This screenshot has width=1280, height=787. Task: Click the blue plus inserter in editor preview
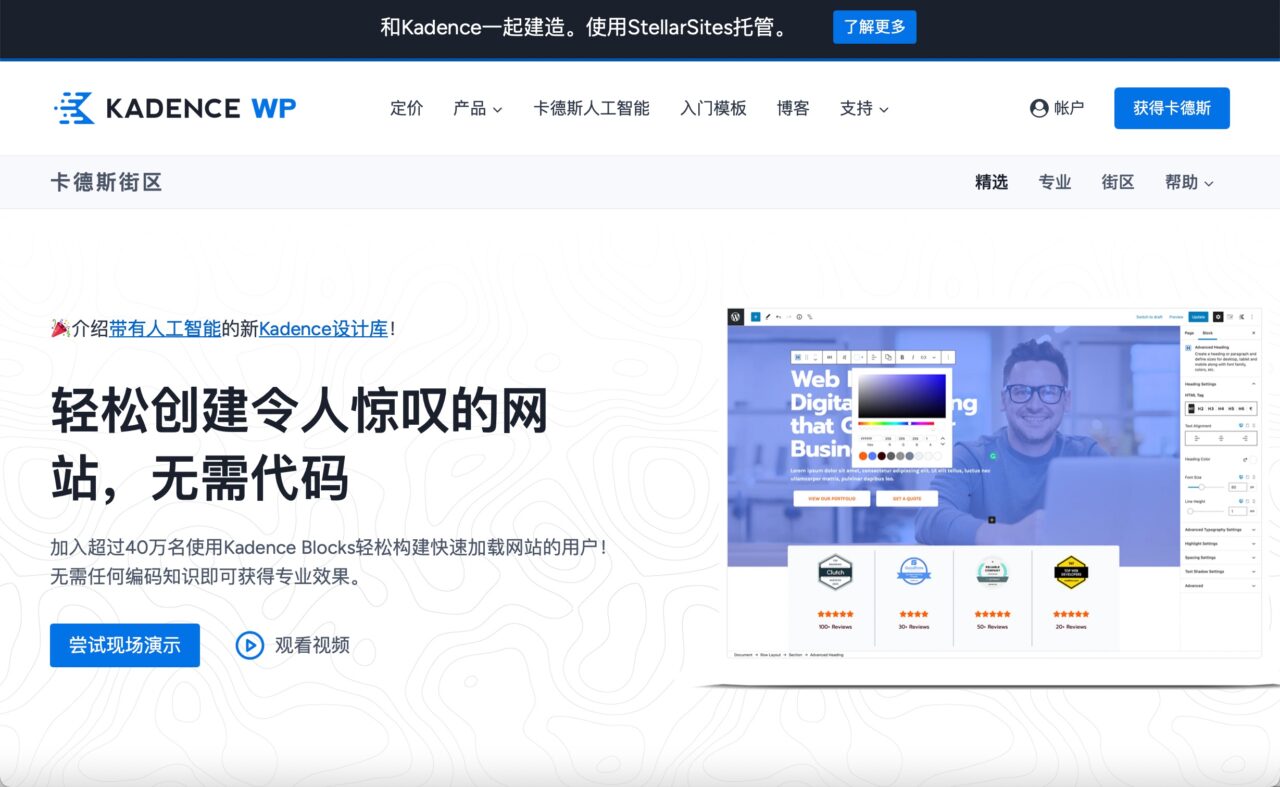(755, 317)
